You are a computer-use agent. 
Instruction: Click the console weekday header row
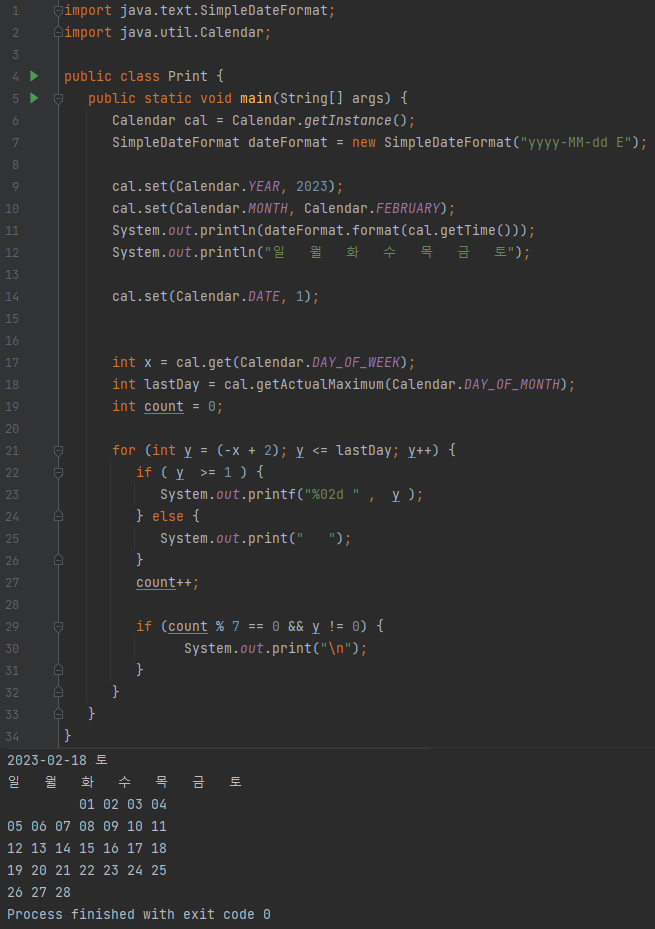[x=125, y=782]
